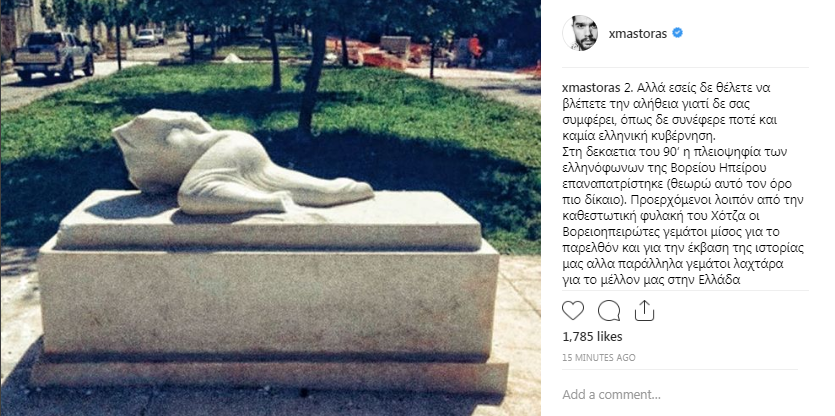
Task: Click the reclining marble statue in the photo
Action: (239, 163)
